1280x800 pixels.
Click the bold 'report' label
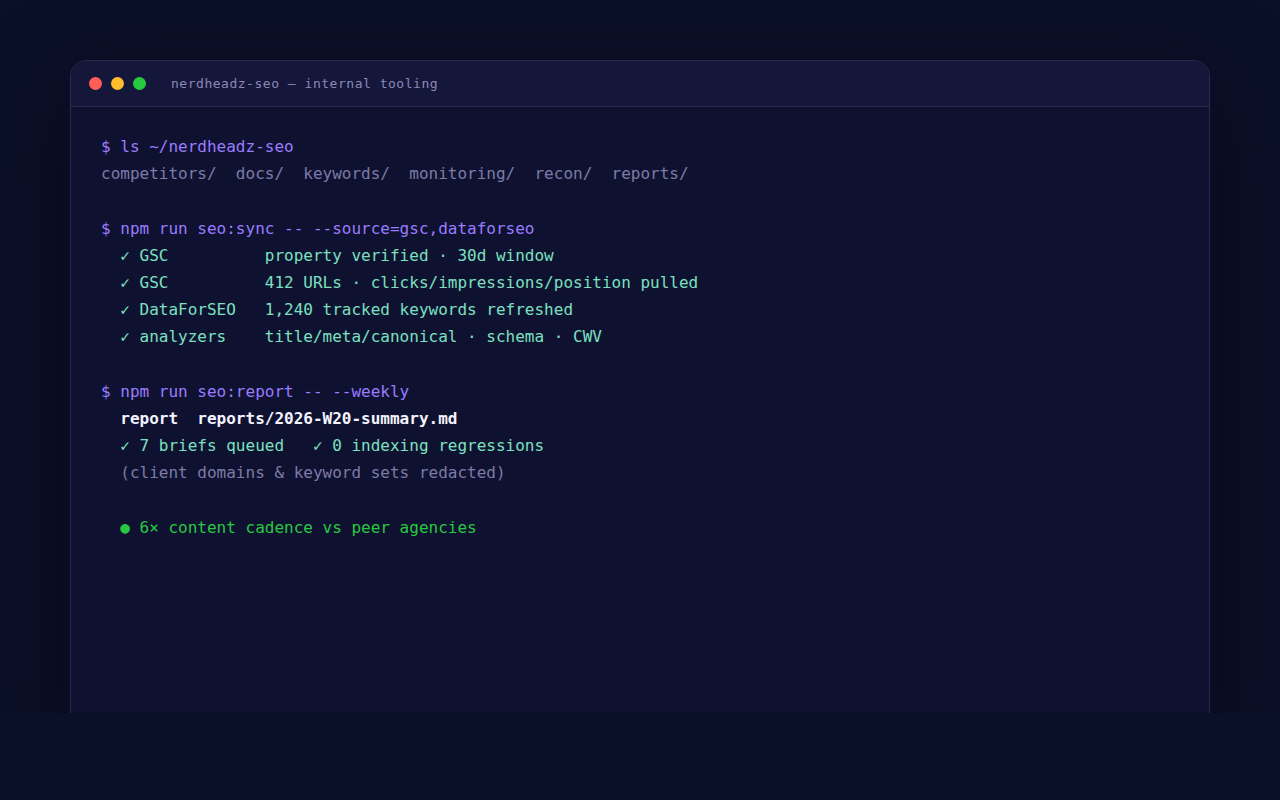pos(149,419)
